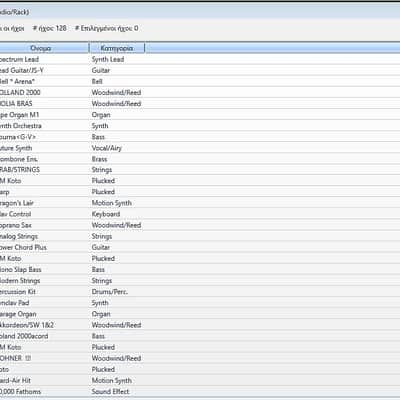
Task: Sort list by the Κατηγορία column header
Action: click(117, 48)
